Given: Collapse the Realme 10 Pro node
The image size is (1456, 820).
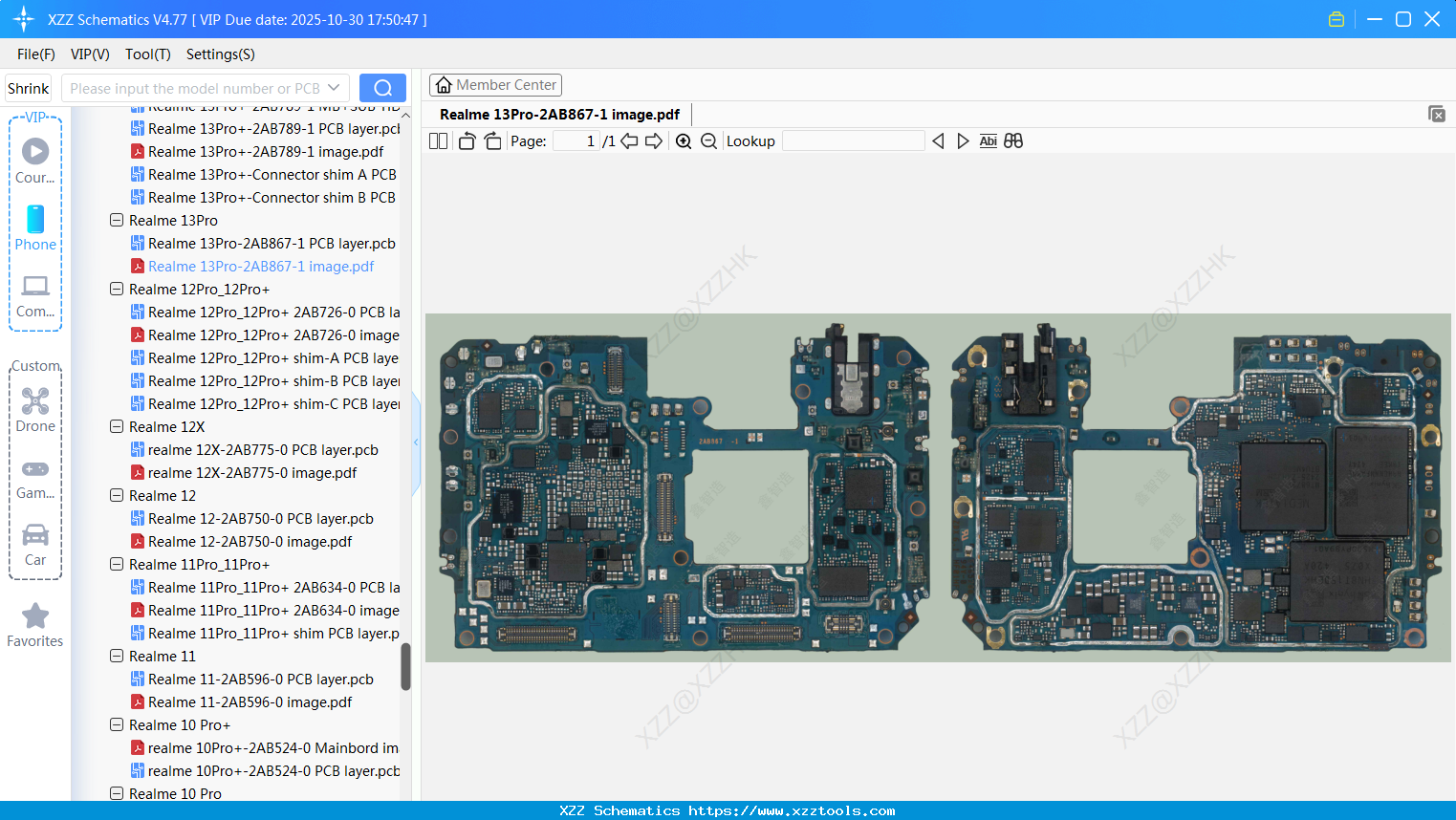Looking at the screenshot, I should pyautogui.click(x=117, y=793).
